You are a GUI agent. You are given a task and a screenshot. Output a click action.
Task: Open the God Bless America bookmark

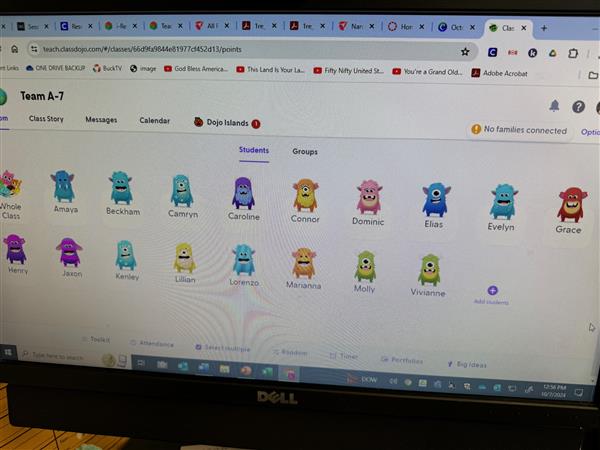(196, 68)
